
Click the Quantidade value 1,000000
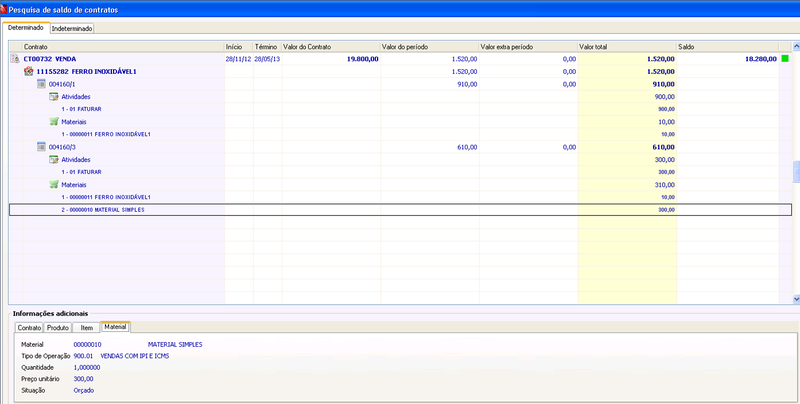pos(87,367)
